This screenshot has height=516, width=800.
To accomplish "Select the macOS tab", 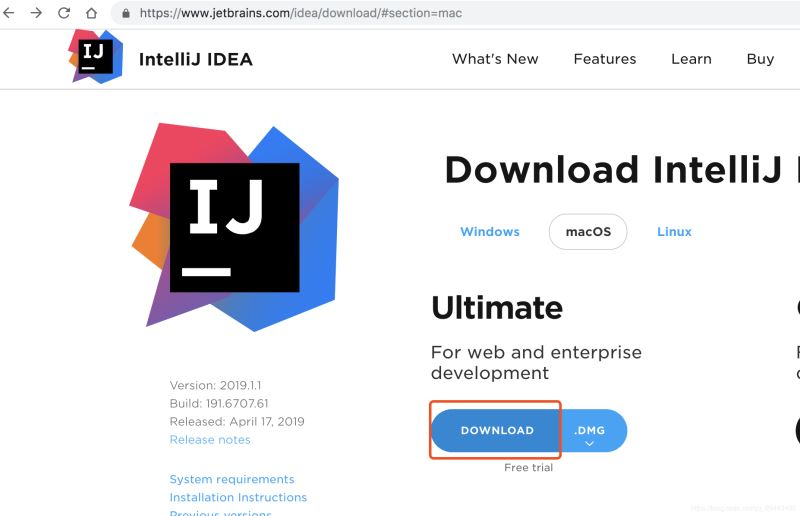I will click(588, 232).
